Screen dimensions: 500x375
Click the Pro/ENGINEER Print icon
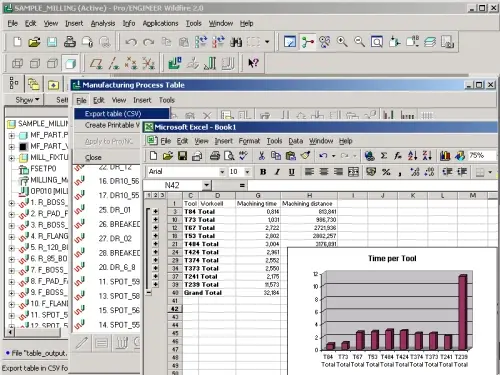tap(70, 42)
